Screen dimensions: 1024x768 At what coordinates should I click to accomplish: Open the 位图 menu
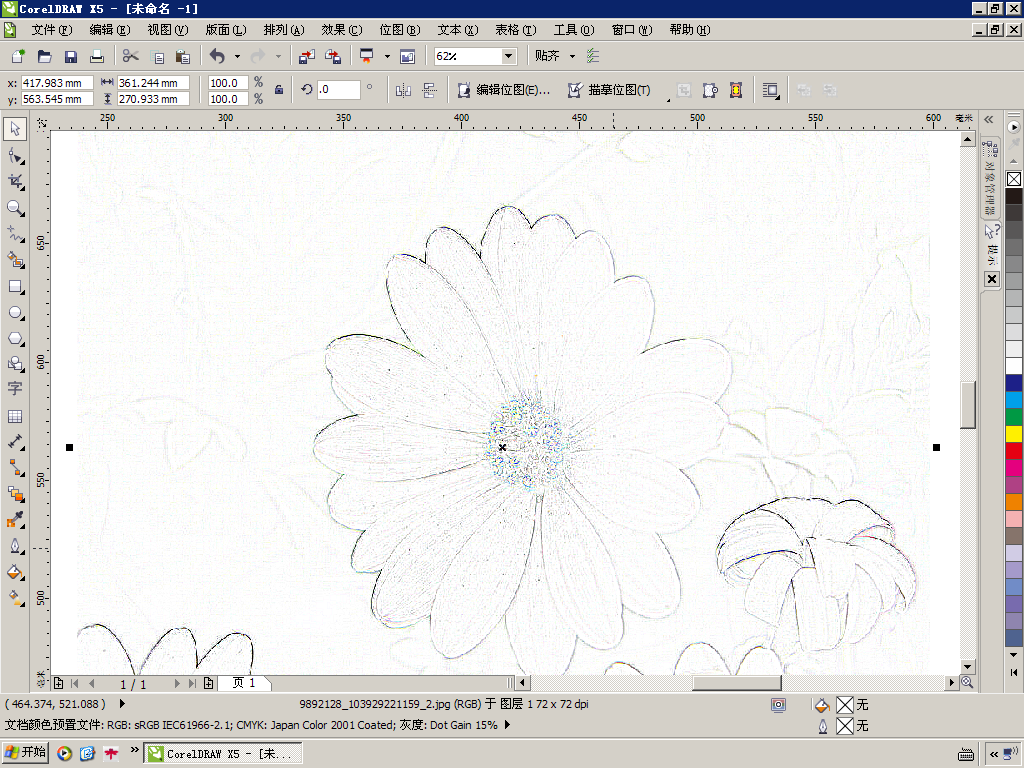(x=400, y=30)
